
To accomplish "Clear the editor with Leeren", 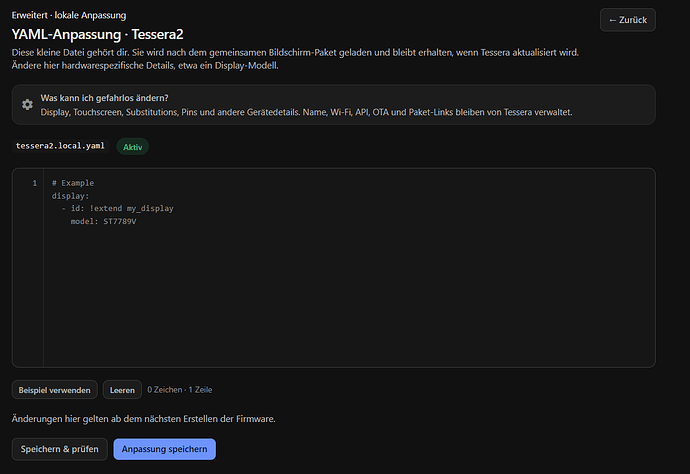I will (122, 390).
